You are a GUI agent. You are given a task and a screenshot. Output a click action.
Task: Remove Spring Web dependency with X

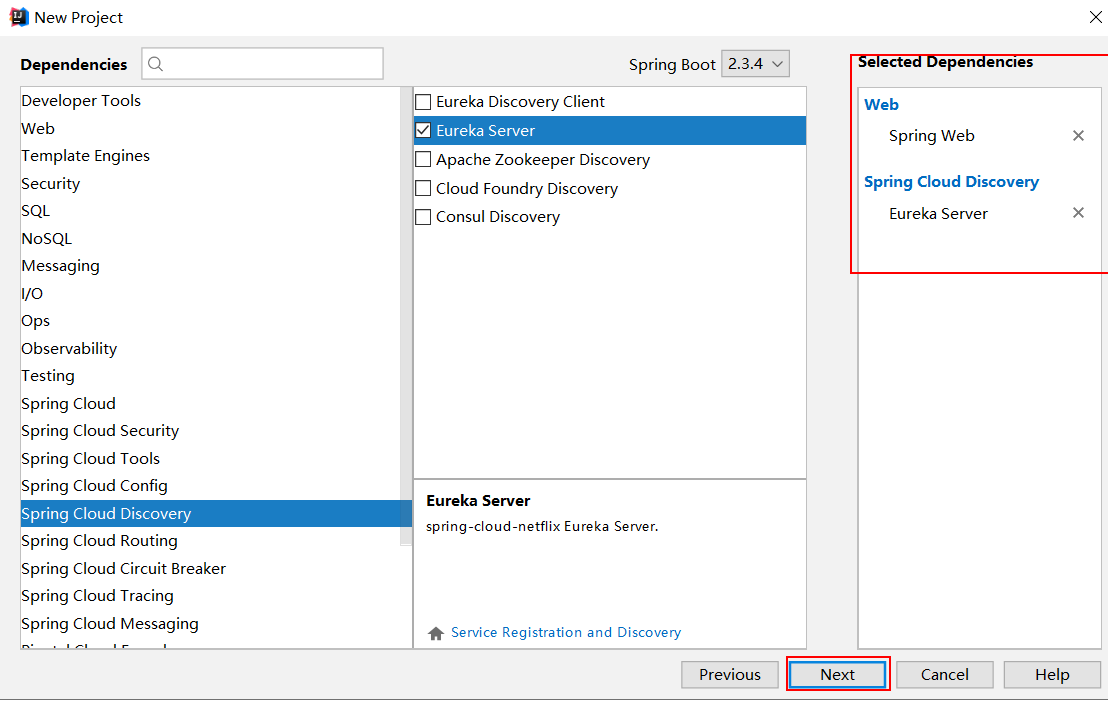pos(1078,136)
